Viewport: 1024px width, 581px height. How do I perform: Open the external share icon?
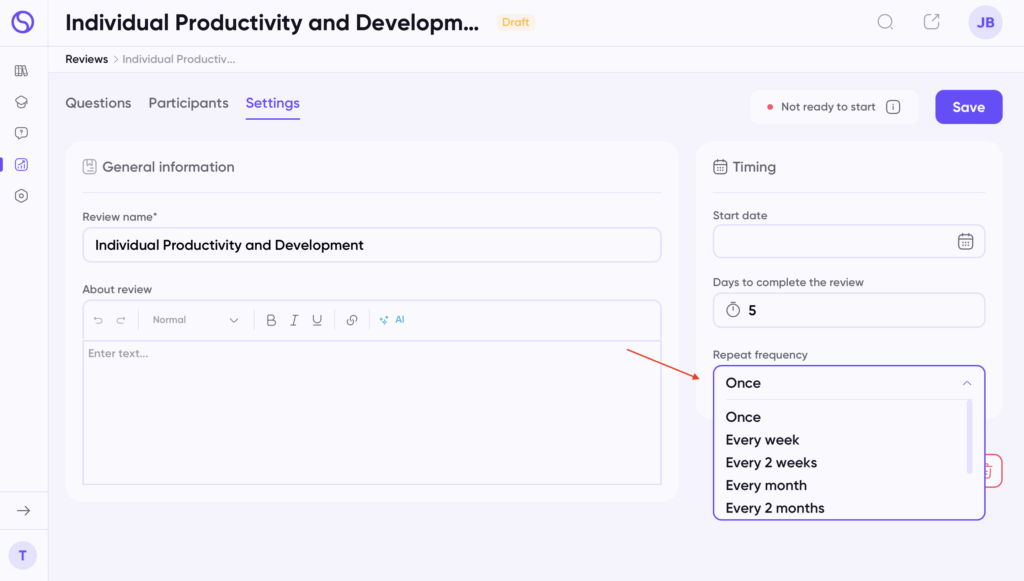[x=931, y=22]
